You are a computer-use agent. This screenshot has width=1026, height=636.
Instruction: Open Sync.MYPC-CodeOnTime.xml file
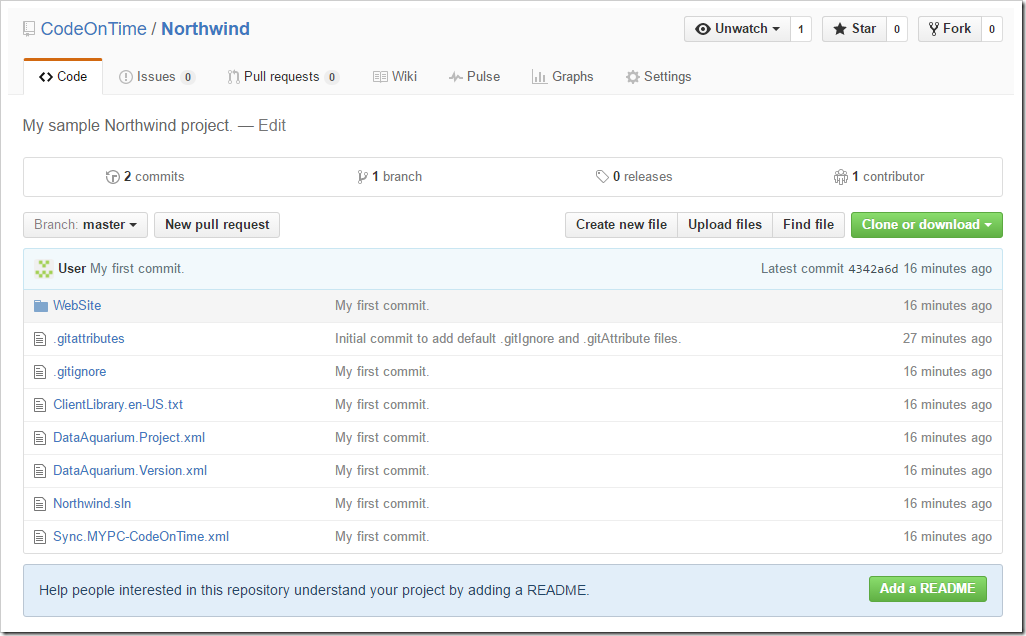[141, 537]
